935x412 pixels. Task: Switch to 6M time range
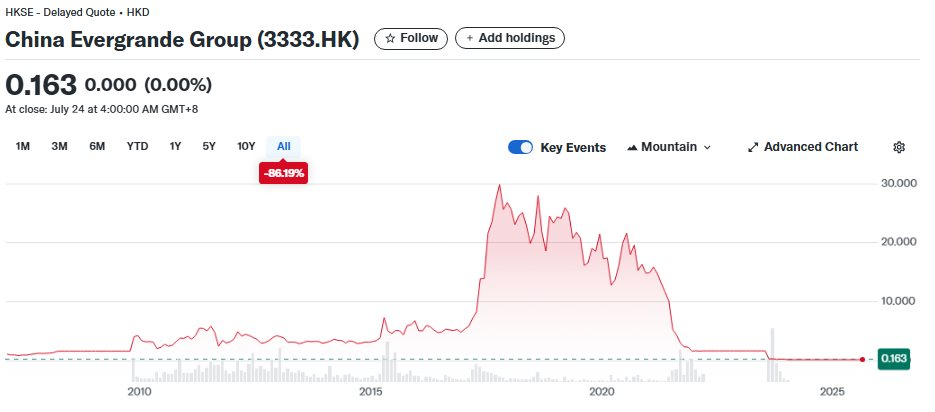click(x=97, y=146)
